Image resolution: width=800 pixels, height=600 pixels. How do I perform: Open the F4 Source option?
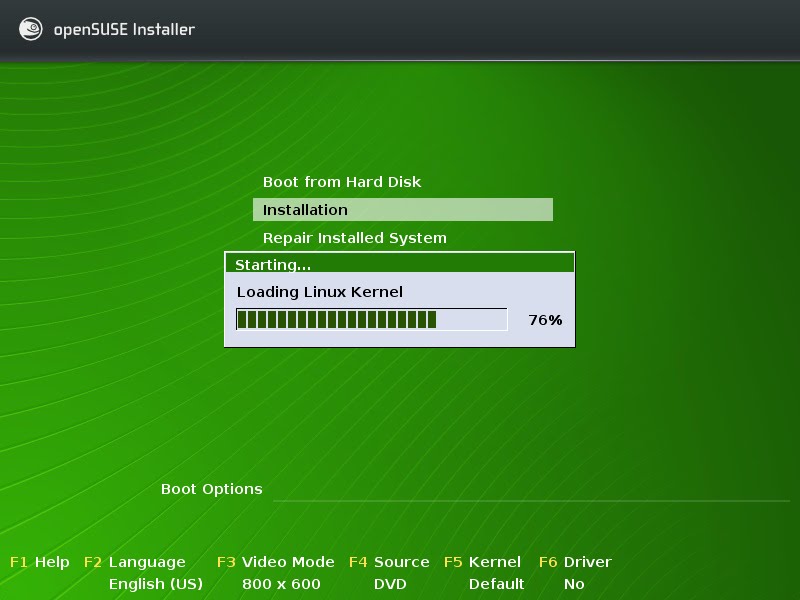(x=389, y=562)
